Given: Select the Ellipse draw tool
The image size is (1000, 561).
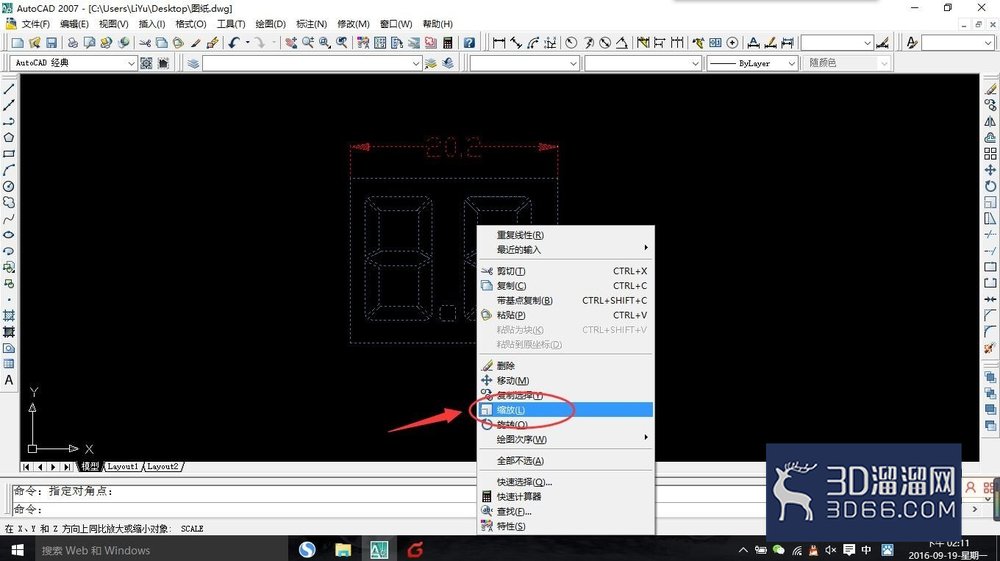Looking at the screenshot, I should point(9,235).
